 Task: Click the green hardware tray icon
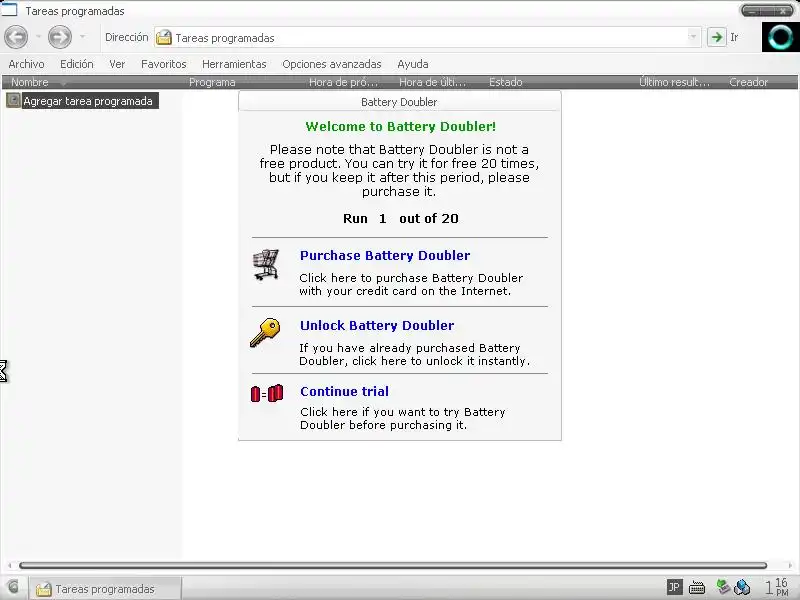point(722,587)
